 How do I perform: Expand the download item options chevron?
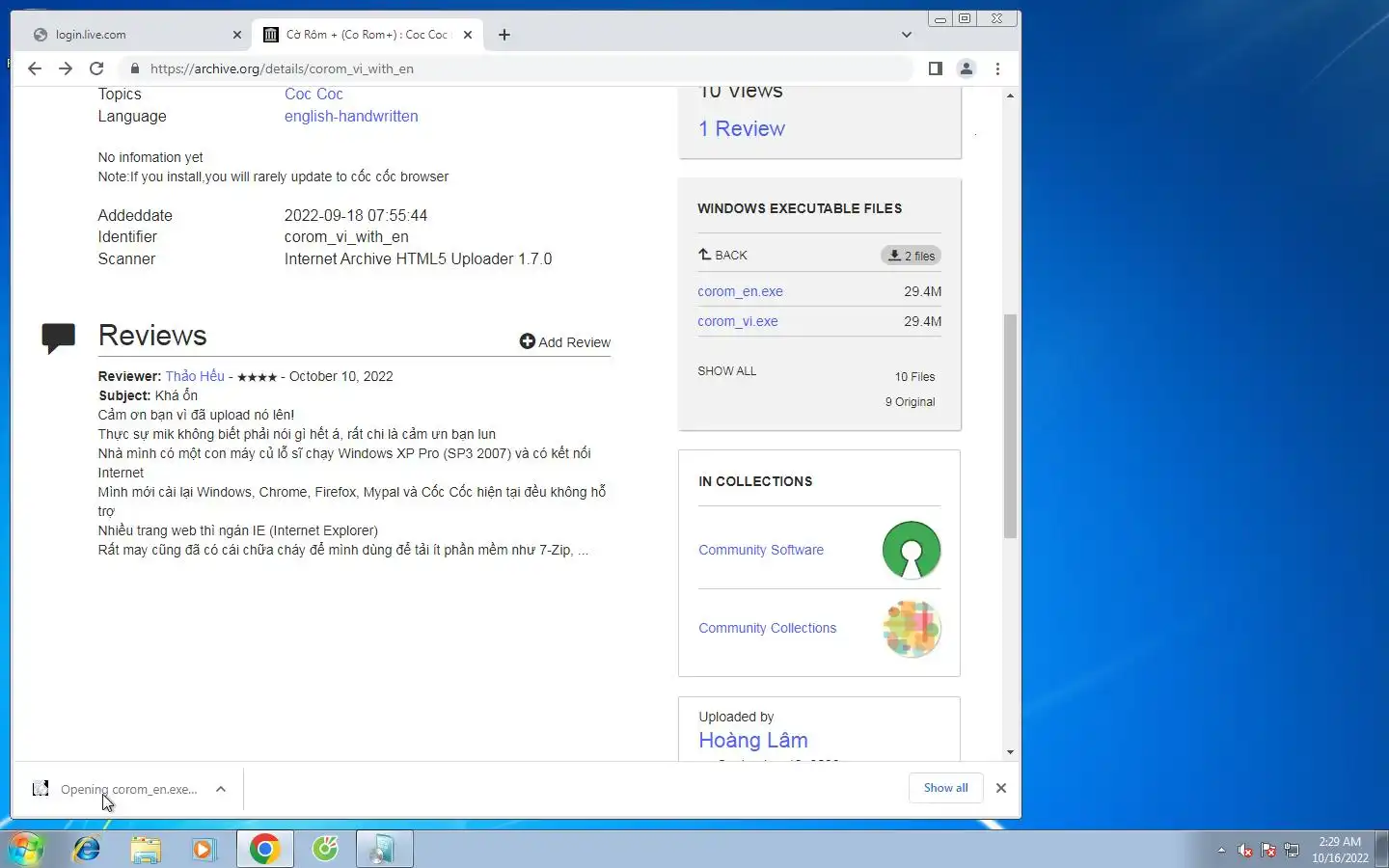pyautogui.click(x=221, y=789)
